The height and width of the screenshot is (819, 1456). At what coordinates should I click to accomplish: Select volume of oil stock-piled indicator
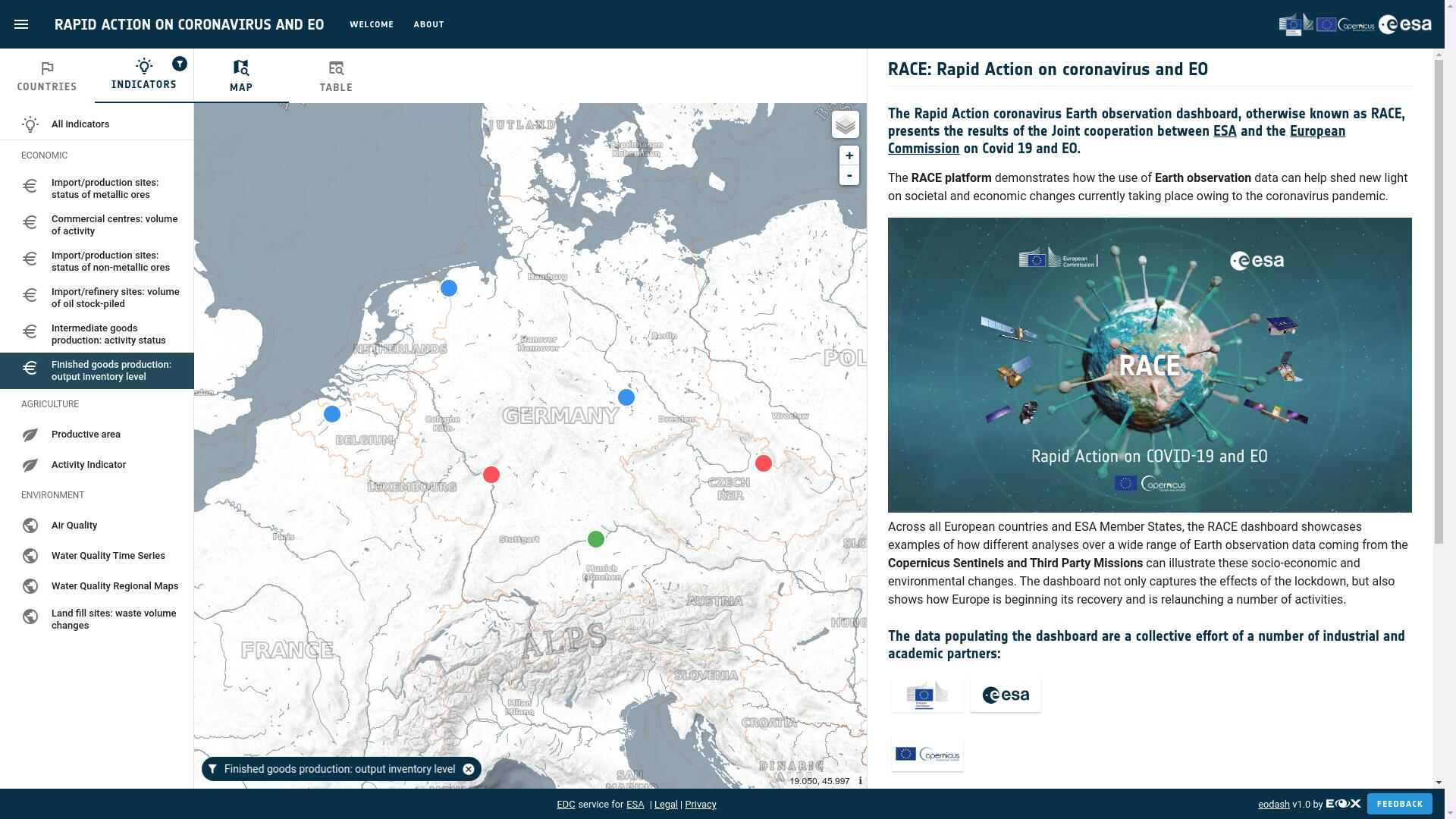pos(97,298)
